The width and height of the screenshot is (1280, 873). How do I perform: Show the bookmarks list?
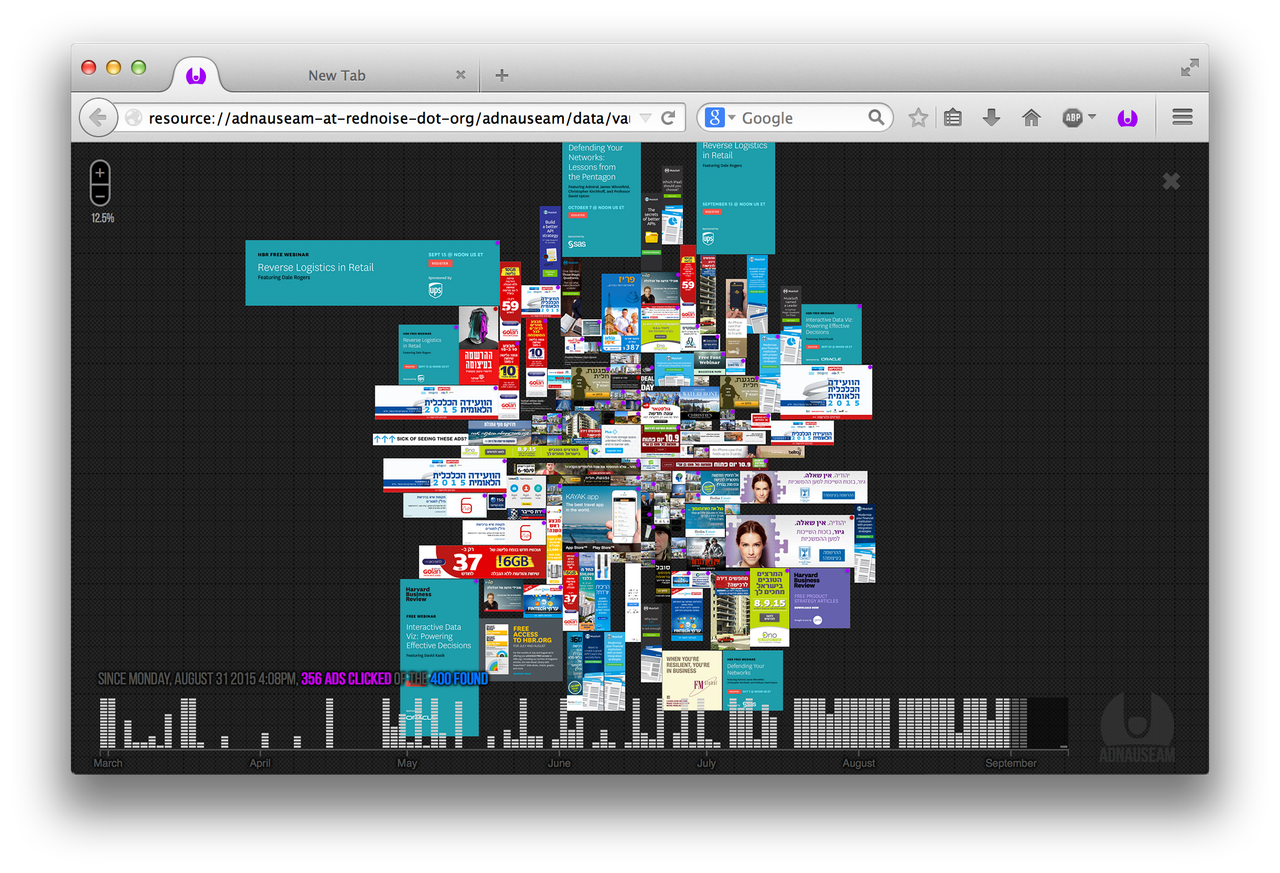pos(953,118)
